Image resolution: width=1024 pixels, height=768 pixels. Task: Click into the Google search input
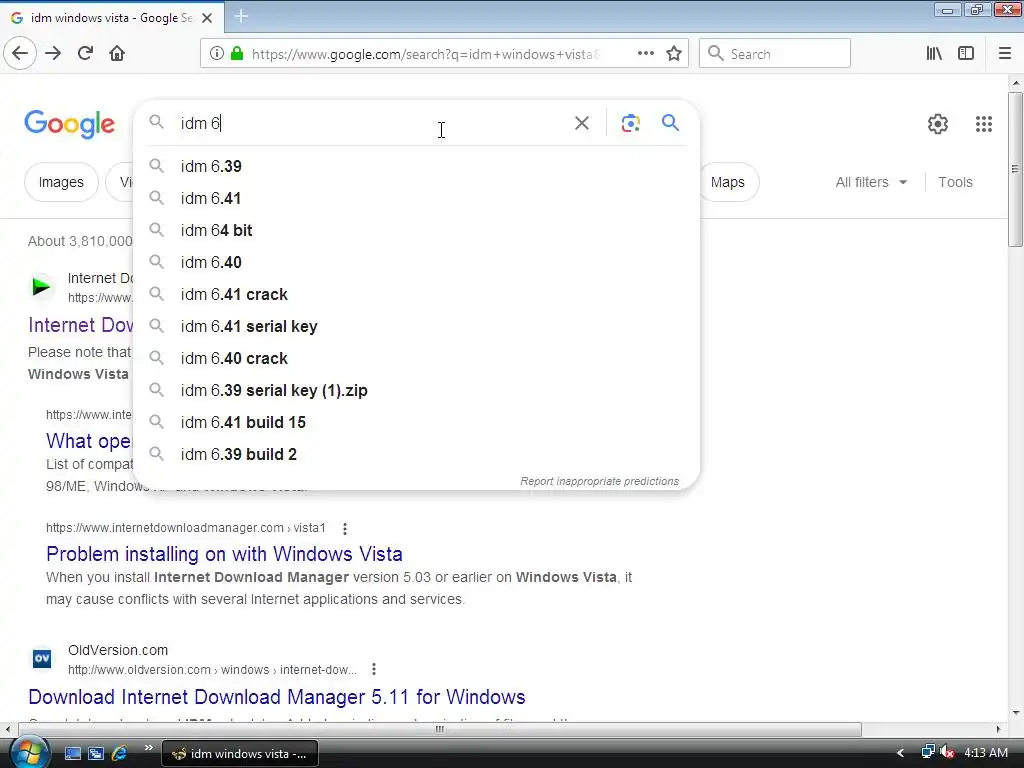click(x=372, y=123)
